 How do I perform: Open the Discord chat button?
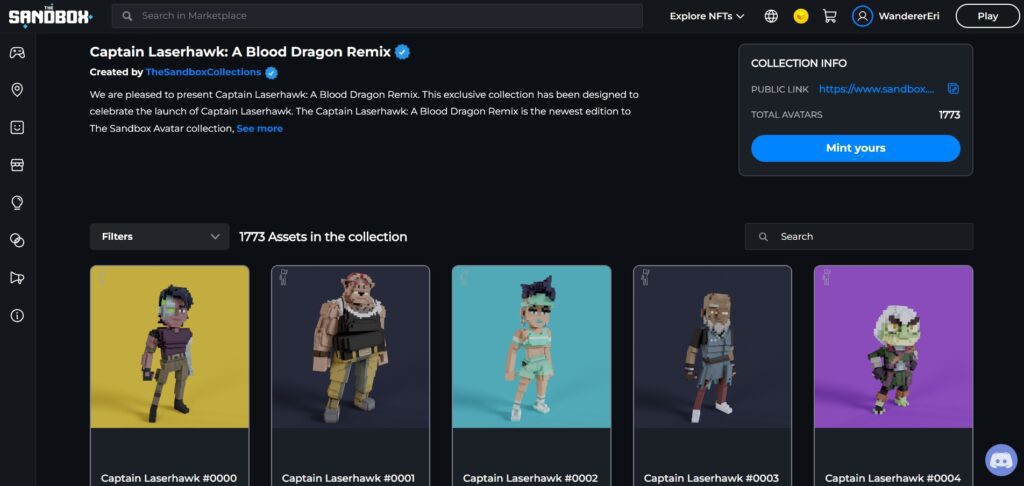(1000, 461)
